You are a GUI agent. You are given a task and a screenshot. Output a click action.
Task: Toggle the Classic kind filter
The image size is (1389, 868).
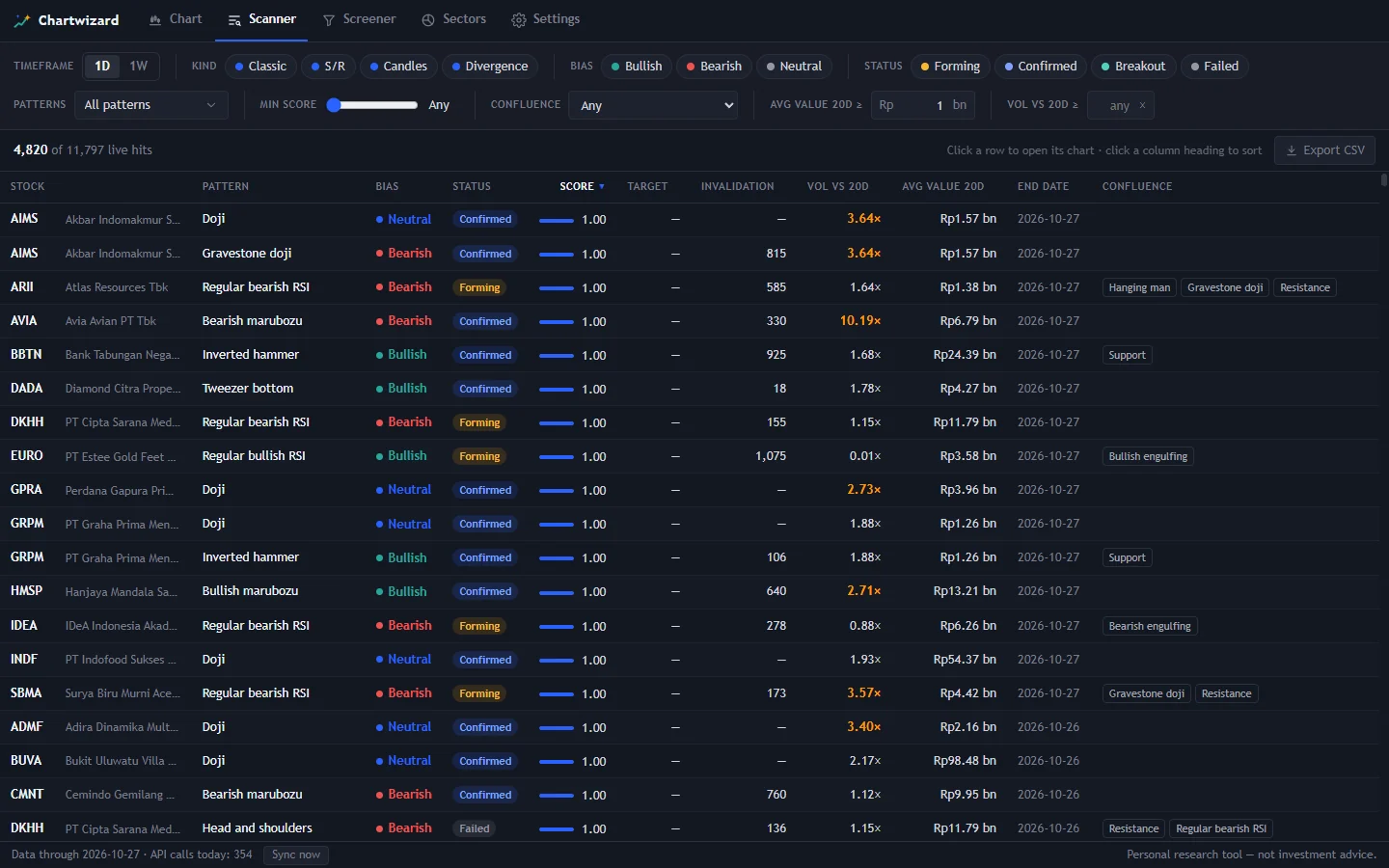pos(260,67)
